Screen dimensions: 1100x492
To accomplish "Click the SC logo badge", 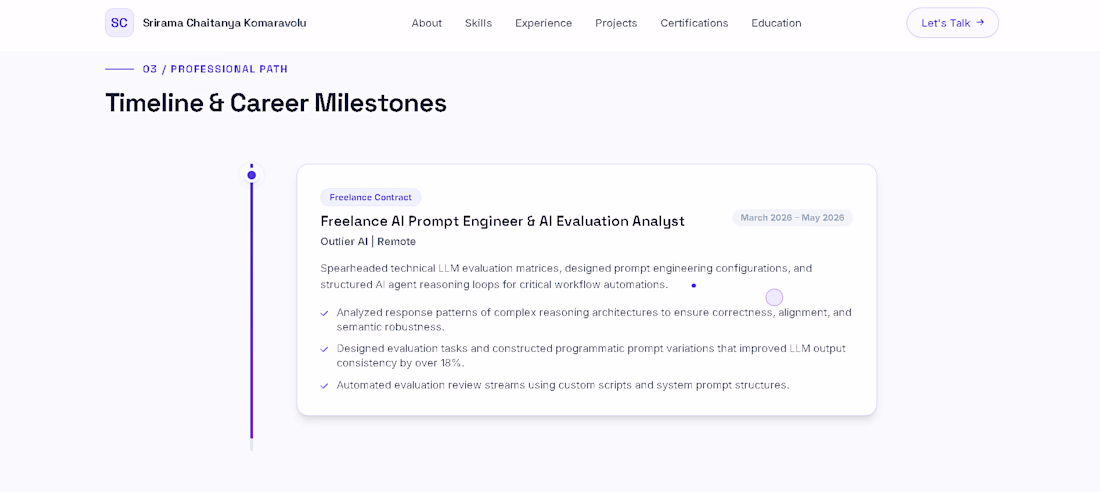I will pos(119,22).
